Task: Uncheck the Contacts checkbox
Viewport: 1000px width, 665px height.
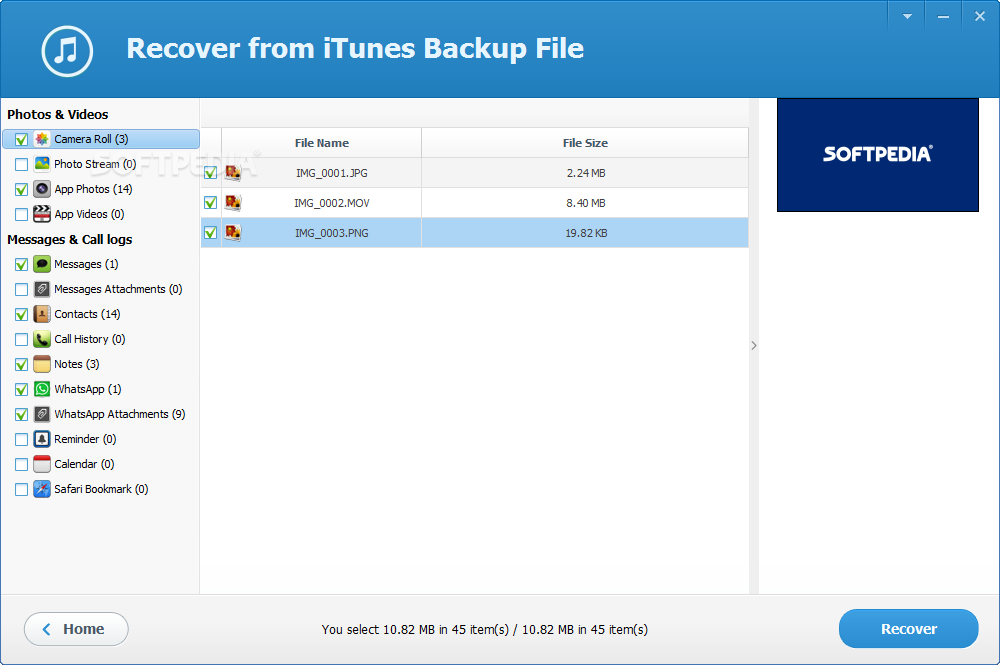Action: coord(21,314)
